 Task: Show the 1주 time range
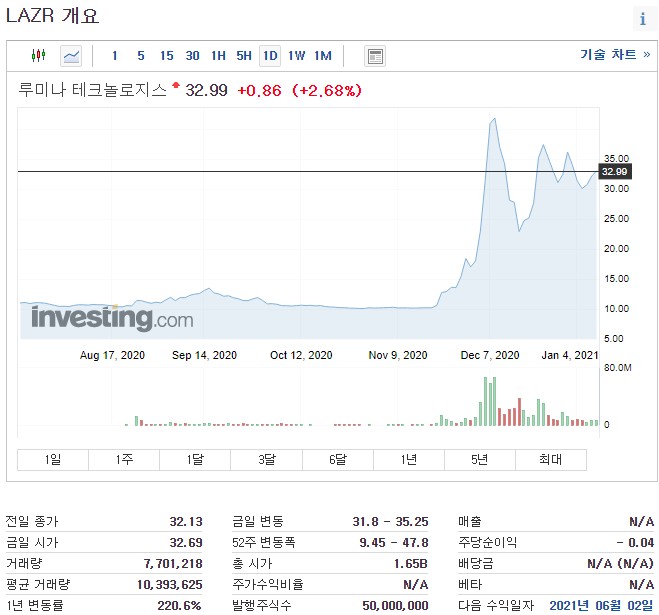[124, 459]
